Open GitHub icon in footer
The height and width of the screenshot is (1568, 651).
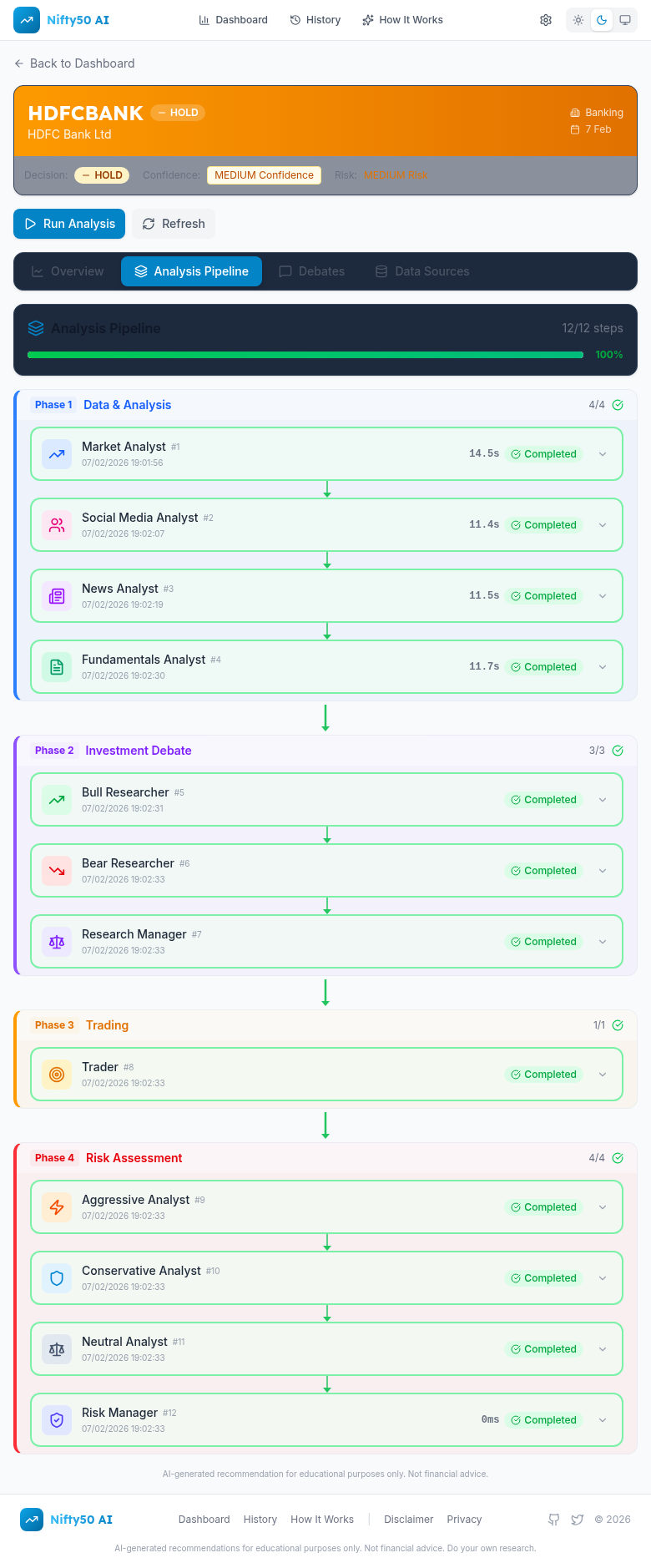click(x=553, y=1520)
